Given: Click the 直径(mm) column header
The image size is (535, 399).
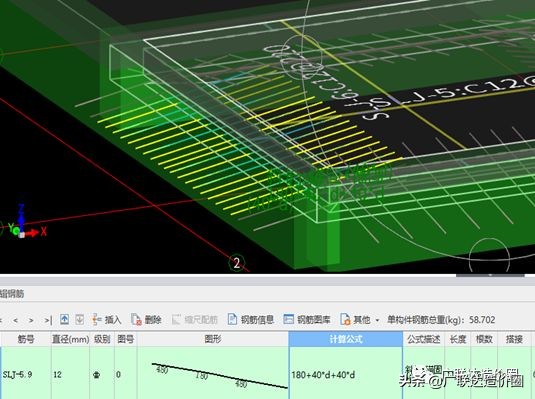Looking at the screenshot, I should (x=70, y=339).
